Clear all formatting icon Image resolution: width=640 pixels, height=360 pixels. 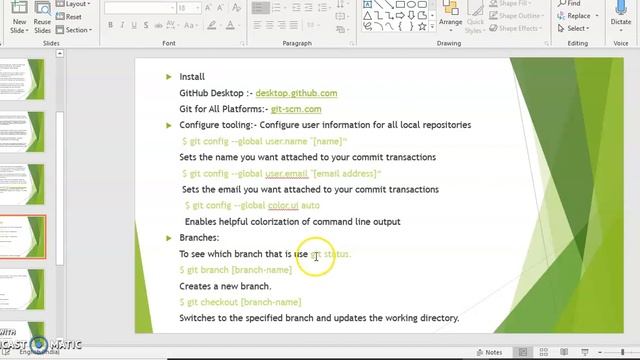[x=236, y=8]
